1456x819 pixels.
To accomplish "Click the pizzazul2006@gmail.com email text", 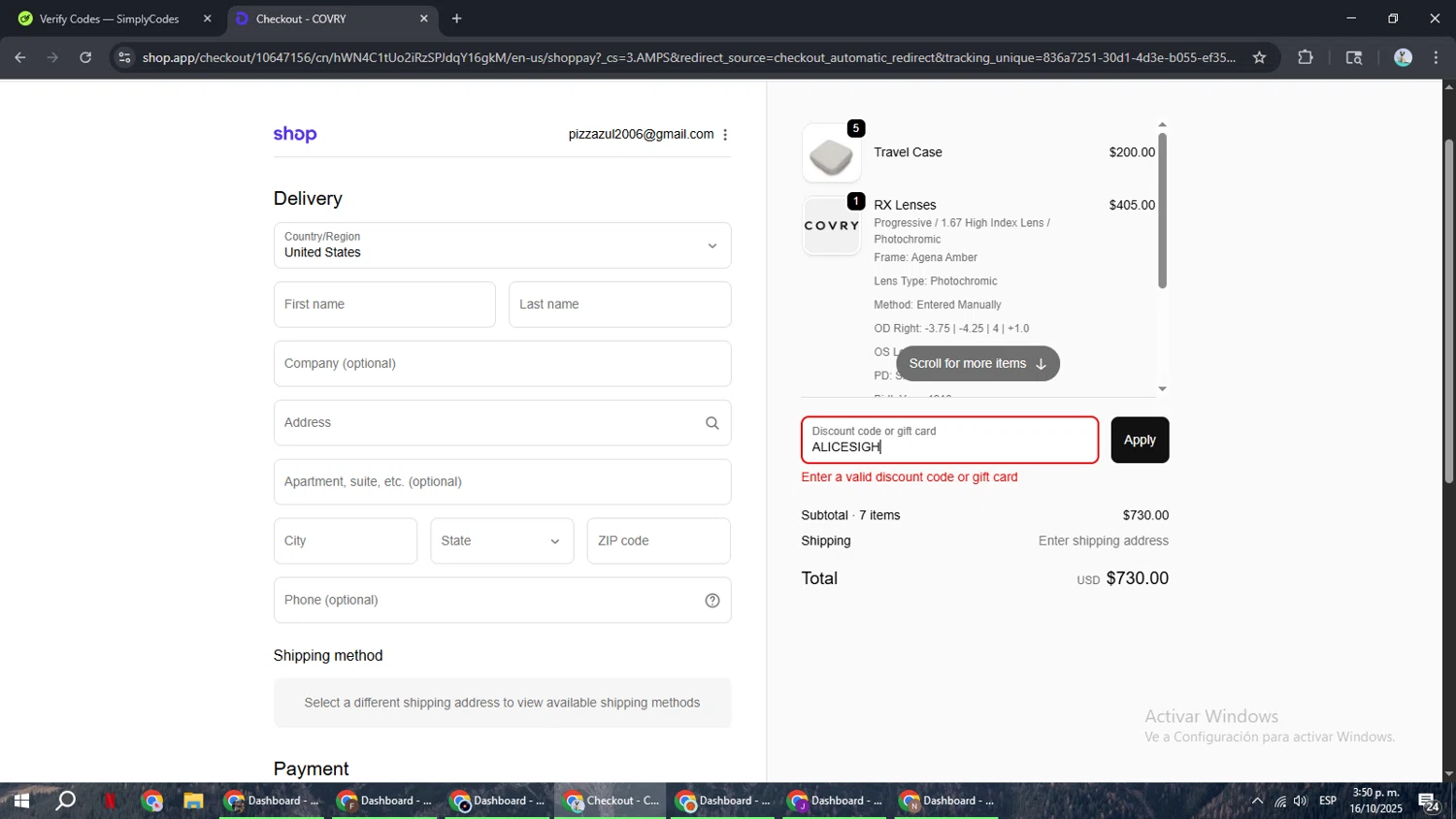I will [641, 135].
